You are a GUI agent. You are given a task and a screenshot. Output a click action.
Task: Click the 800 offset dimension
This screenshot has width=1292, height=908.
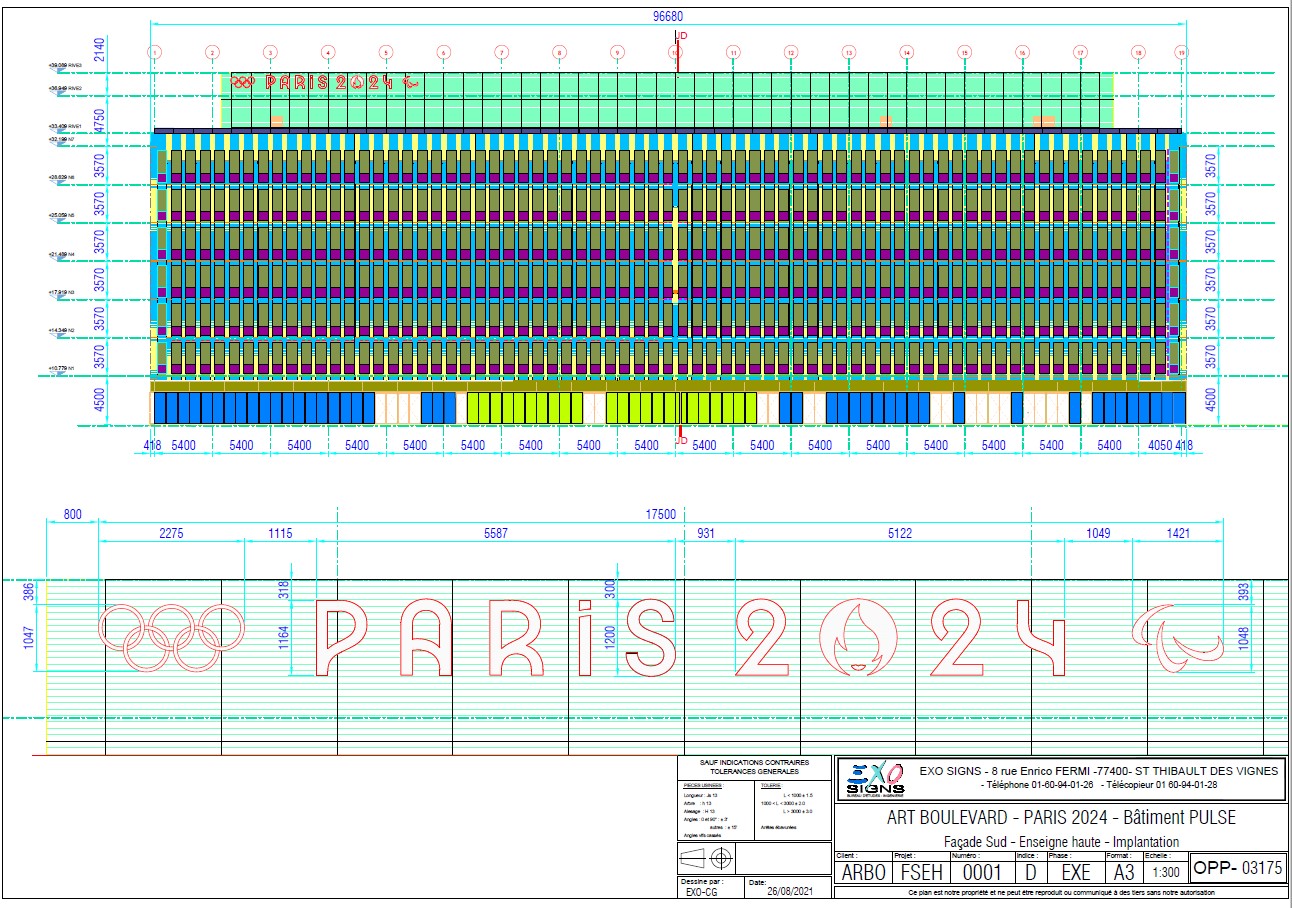tap(73, 514)
